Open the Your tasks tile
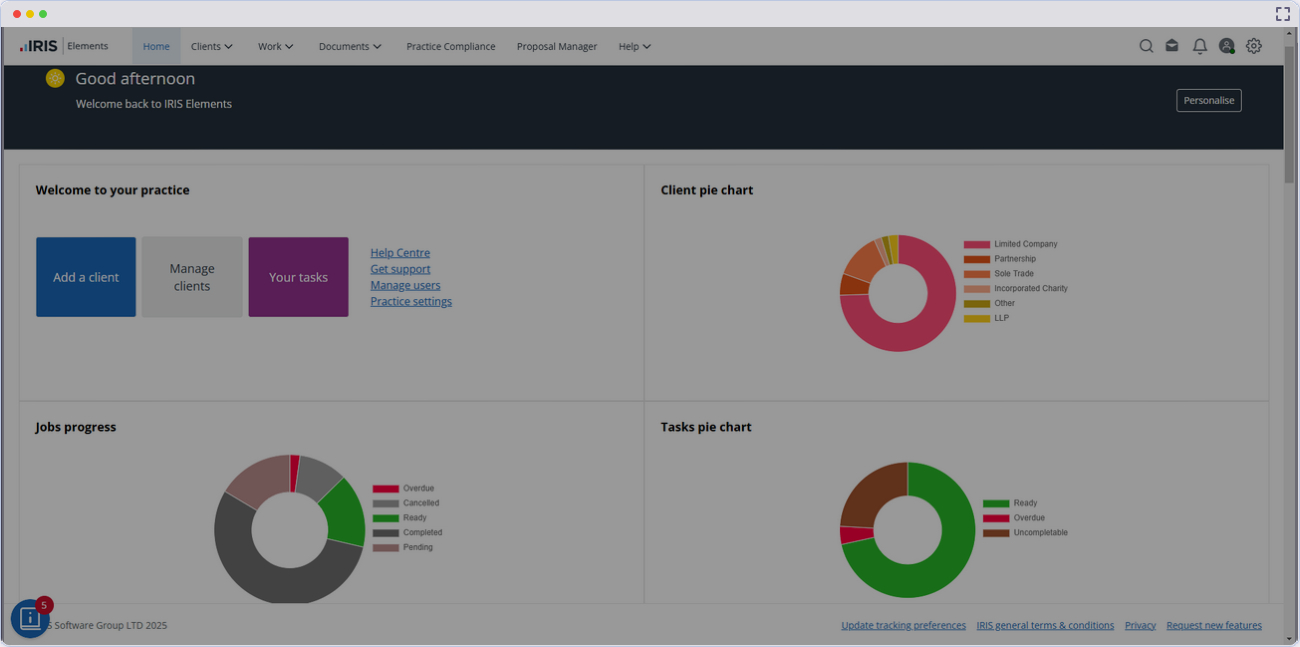 (x=298, y=277)
